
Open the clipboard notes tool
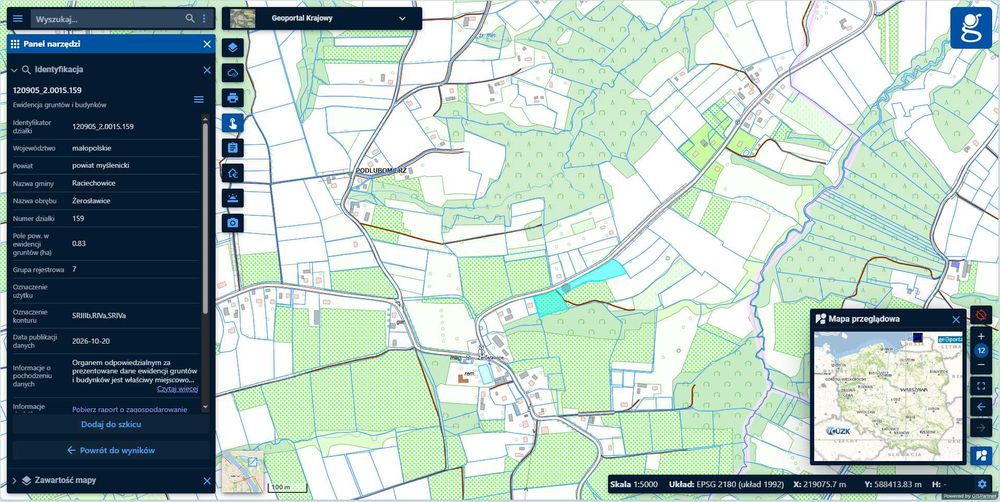pyautogui.click(x=233, y=147)
